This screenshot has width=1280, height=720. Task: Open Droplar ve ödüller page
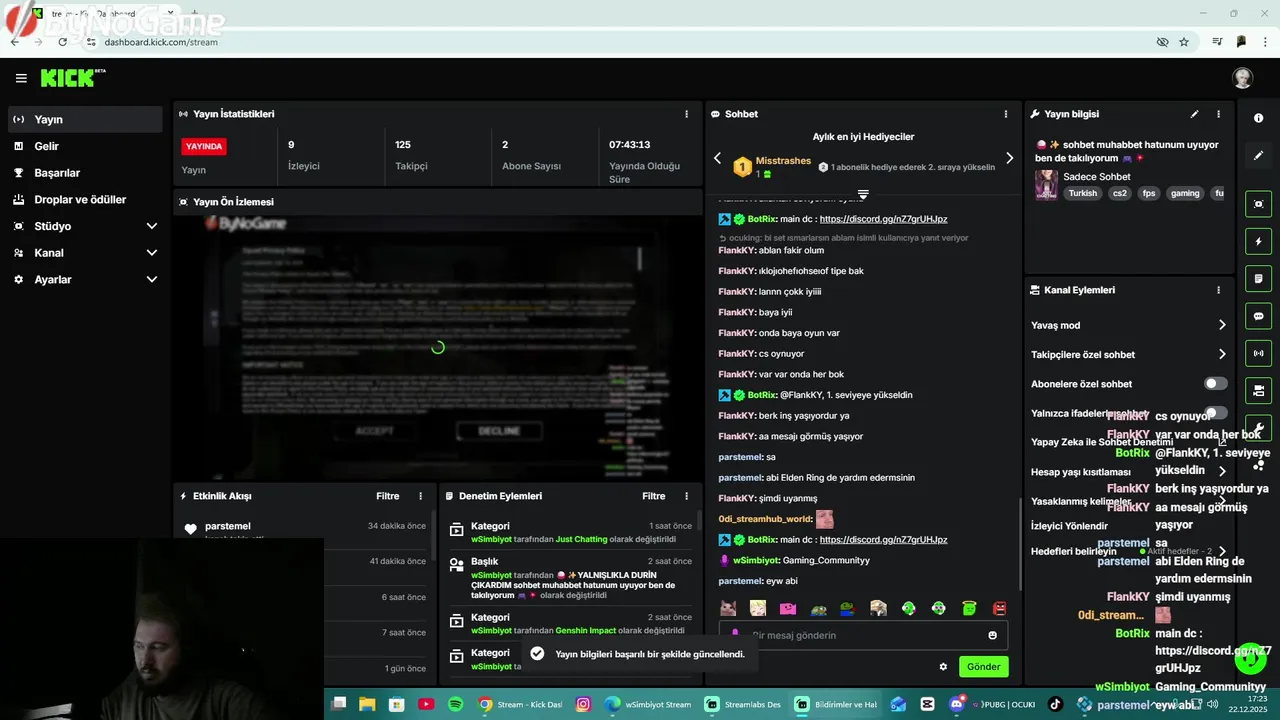tap(84, 199)
